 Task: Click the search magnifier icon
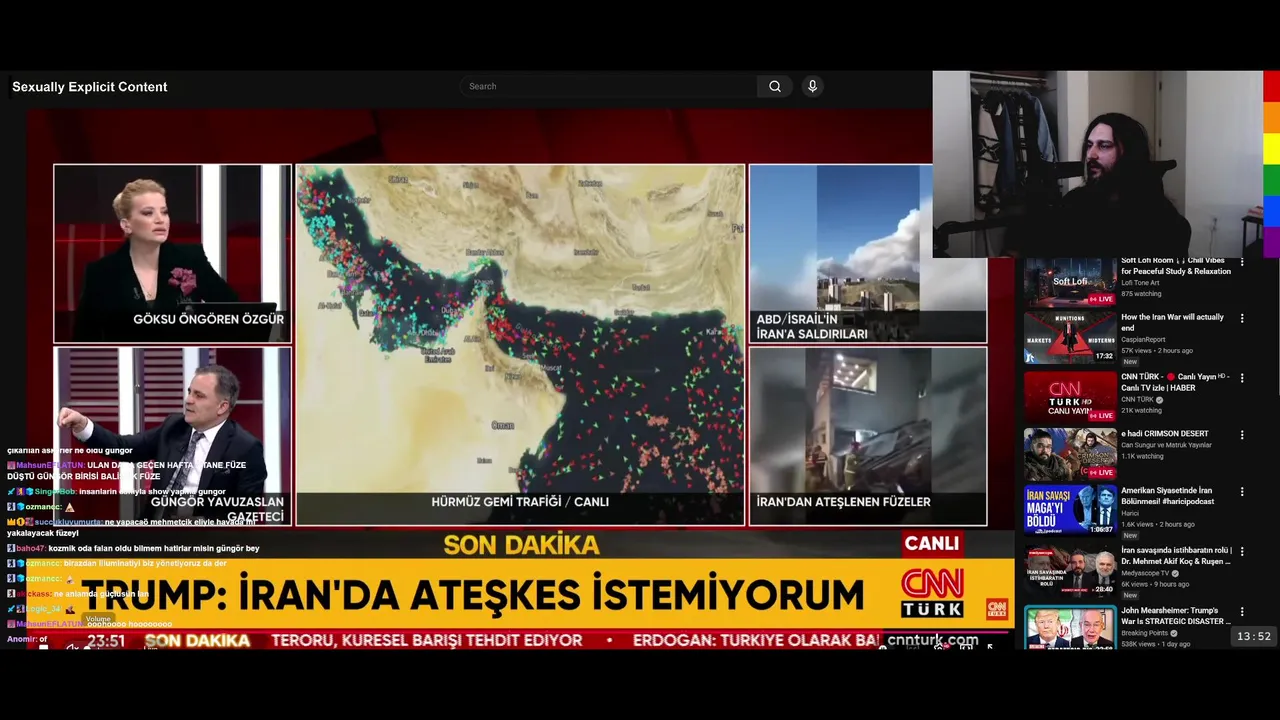pyautogui.click(x=774, y=86)
